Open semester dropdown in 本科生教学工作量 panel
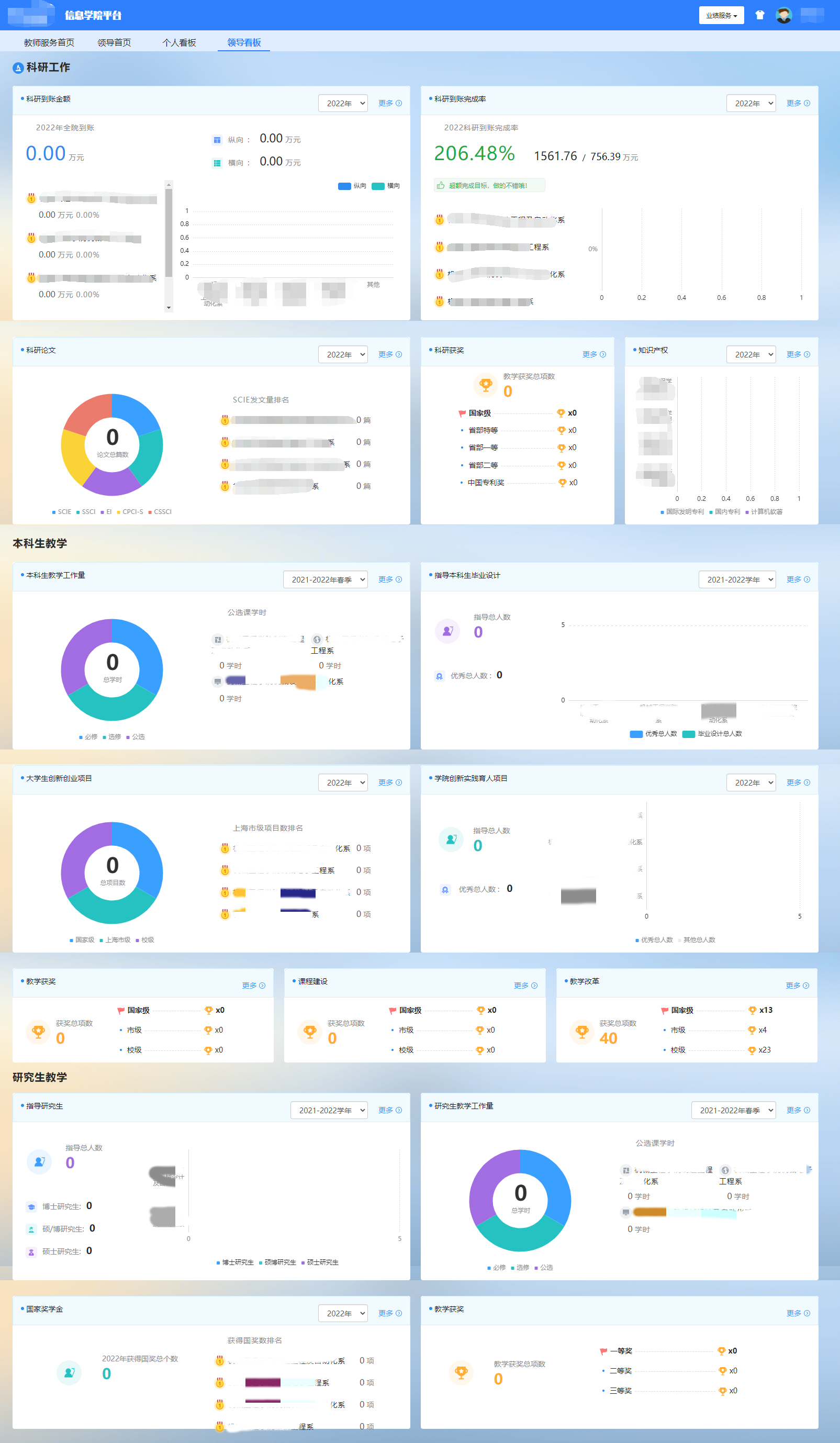840x1443 pixels. (x=324, y=579)
